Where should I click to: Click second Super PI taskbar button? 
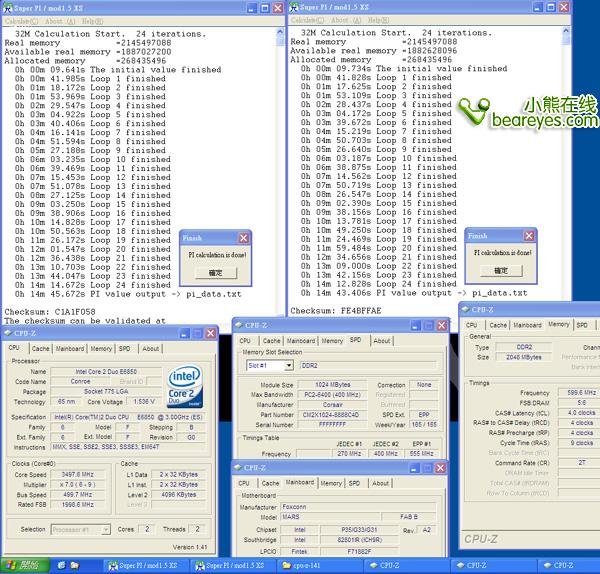pos(231,565)
